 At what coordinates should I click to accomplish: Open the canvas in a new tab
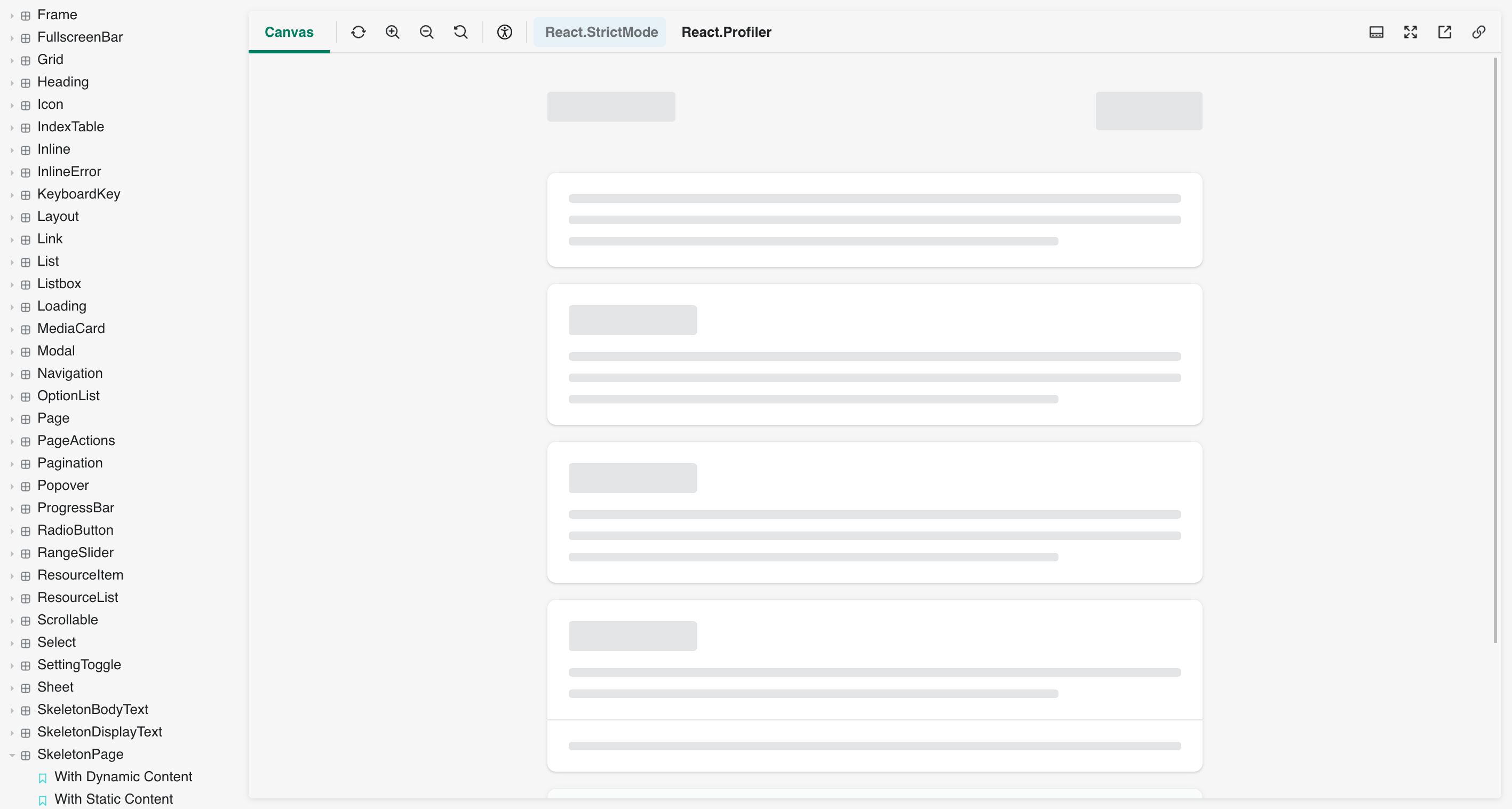(1444, 33)
